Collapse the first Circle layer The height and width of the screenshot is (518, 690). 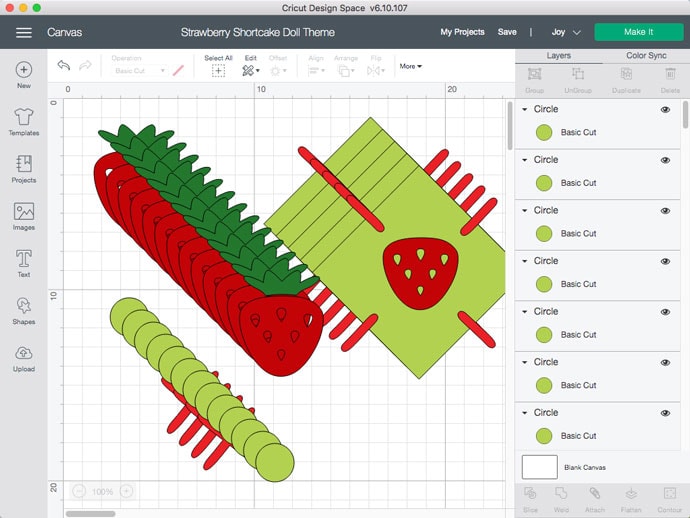[x=525, y=109]
